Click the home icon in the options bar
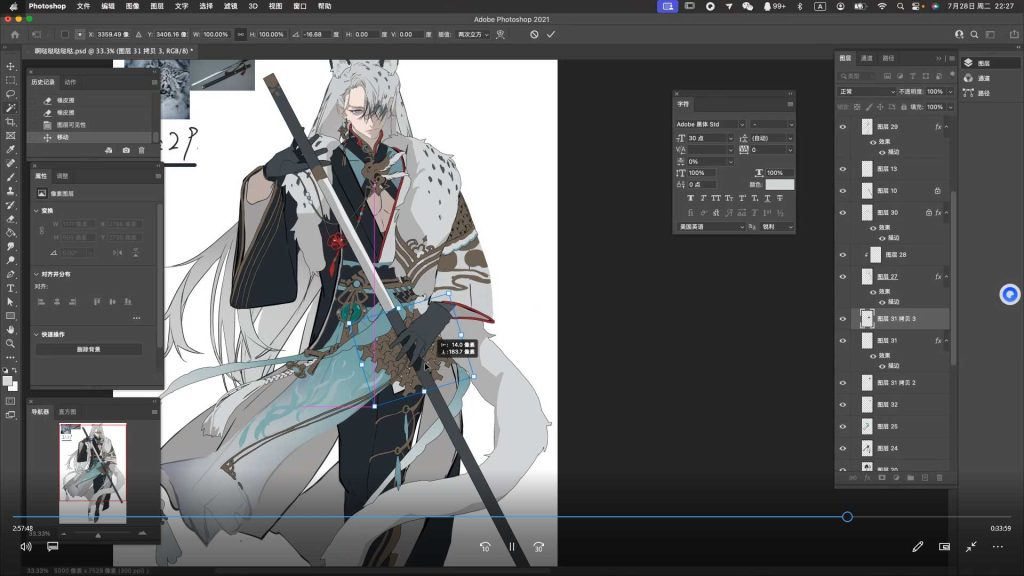 [14, 35]
